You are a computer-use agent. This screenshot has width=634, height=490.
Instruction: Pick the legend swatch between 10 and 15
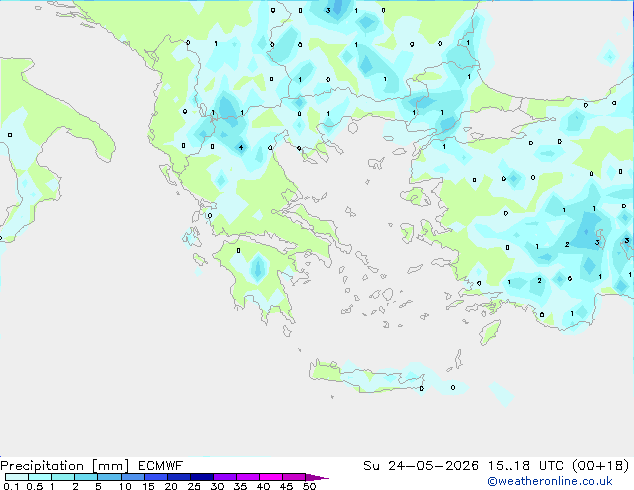pyautogui.click(x=133, y=477)
